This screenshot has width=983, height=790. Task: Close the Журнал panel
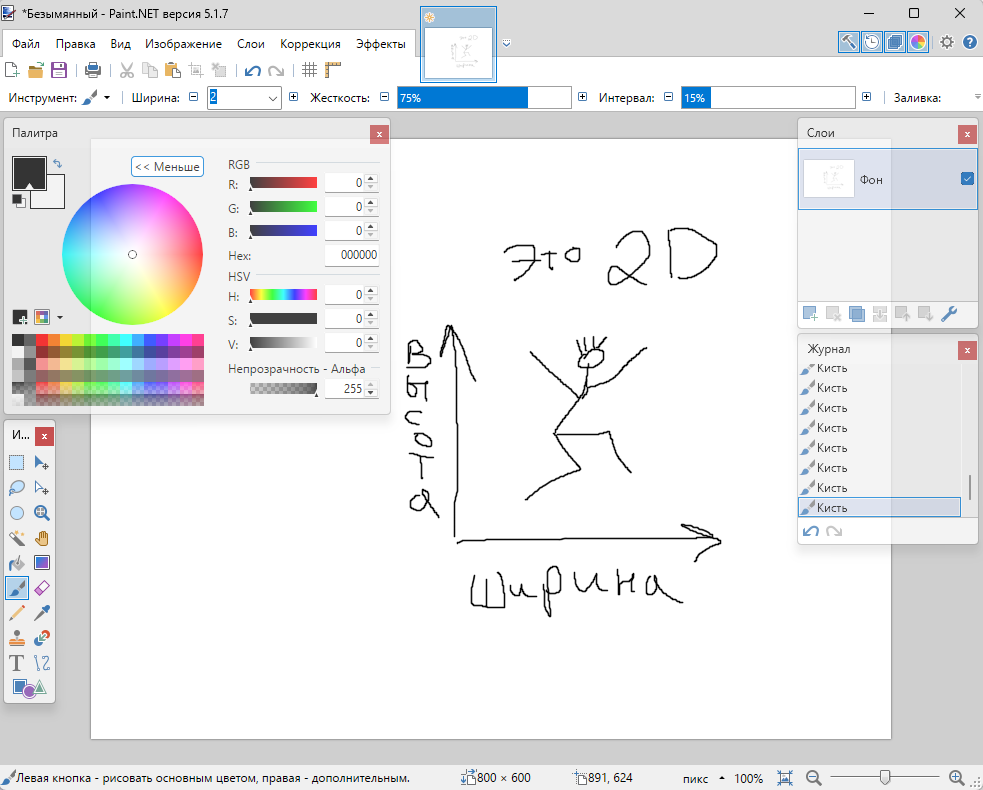coord(967,350)
